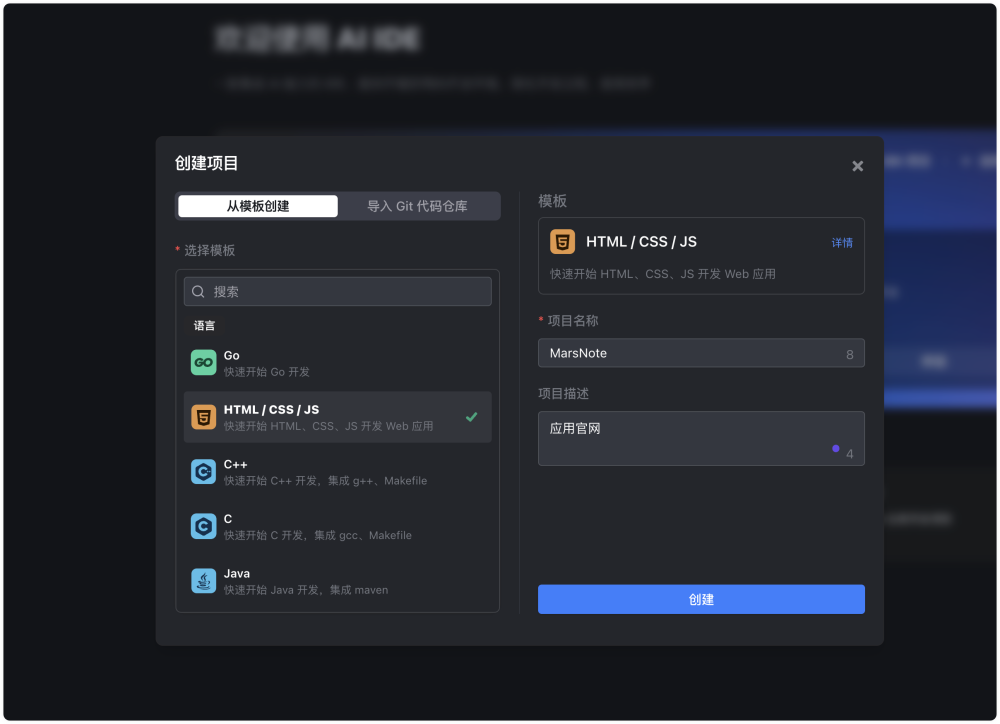The image size is (1000, 724).
Task: Click the green checkmark on the selected template
Action: tap(472, 417)
